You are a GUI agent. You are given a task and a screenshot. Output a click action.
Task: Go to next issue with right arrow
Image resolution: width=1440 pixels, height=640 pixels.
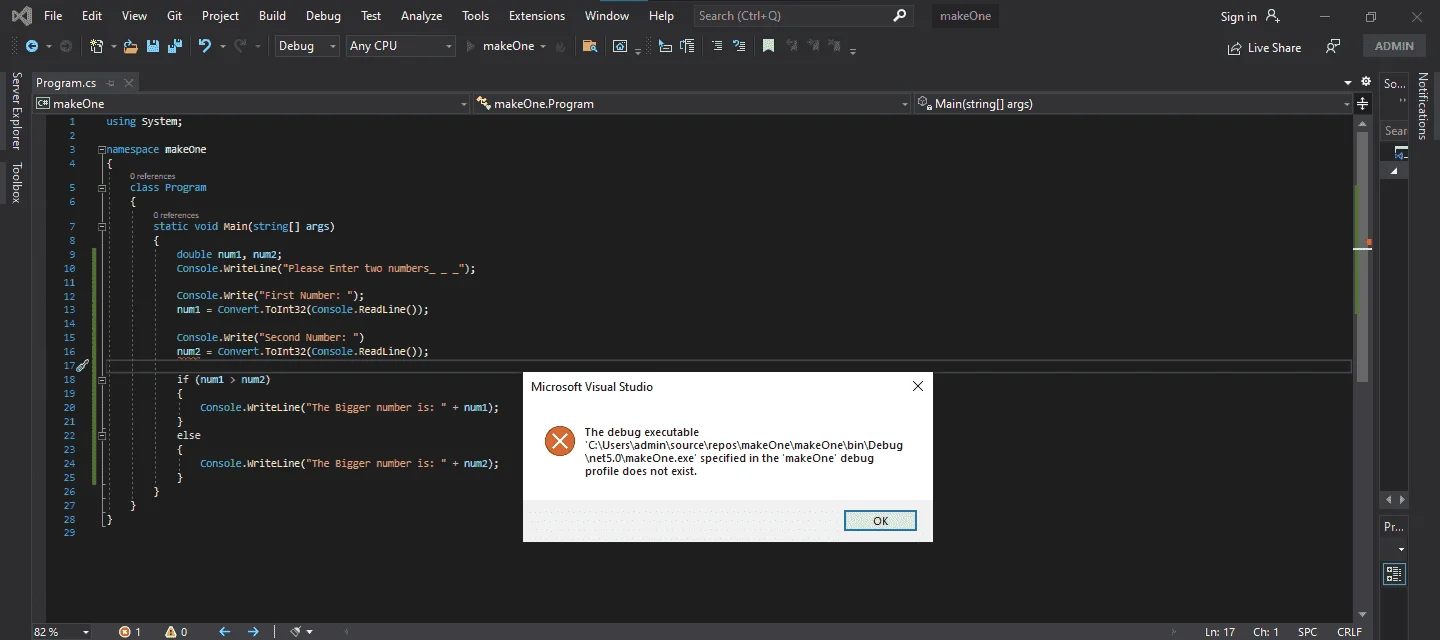(x=253, y=632)
